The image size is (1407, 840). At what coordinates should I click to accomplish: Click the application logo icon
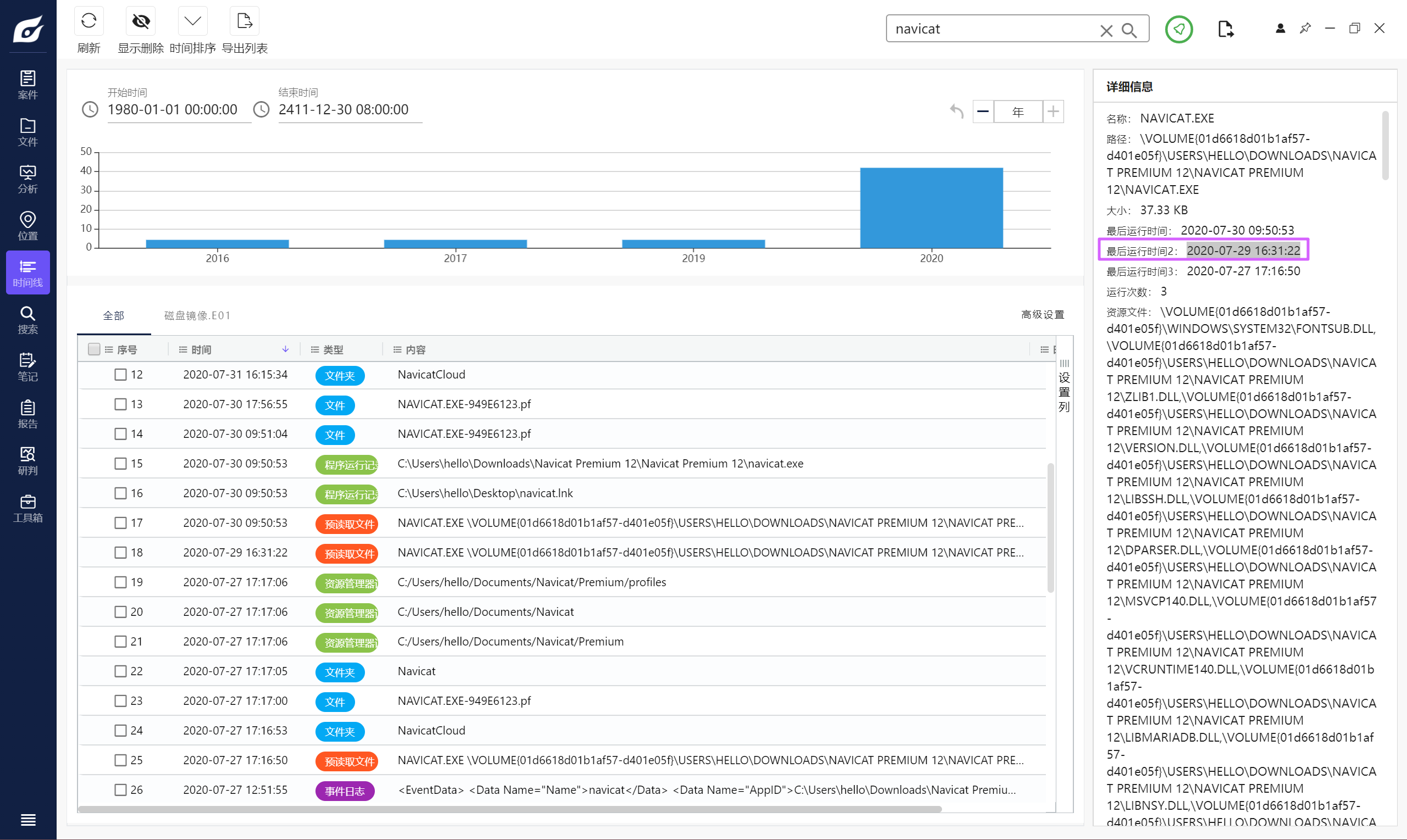(x=27, y=29)
